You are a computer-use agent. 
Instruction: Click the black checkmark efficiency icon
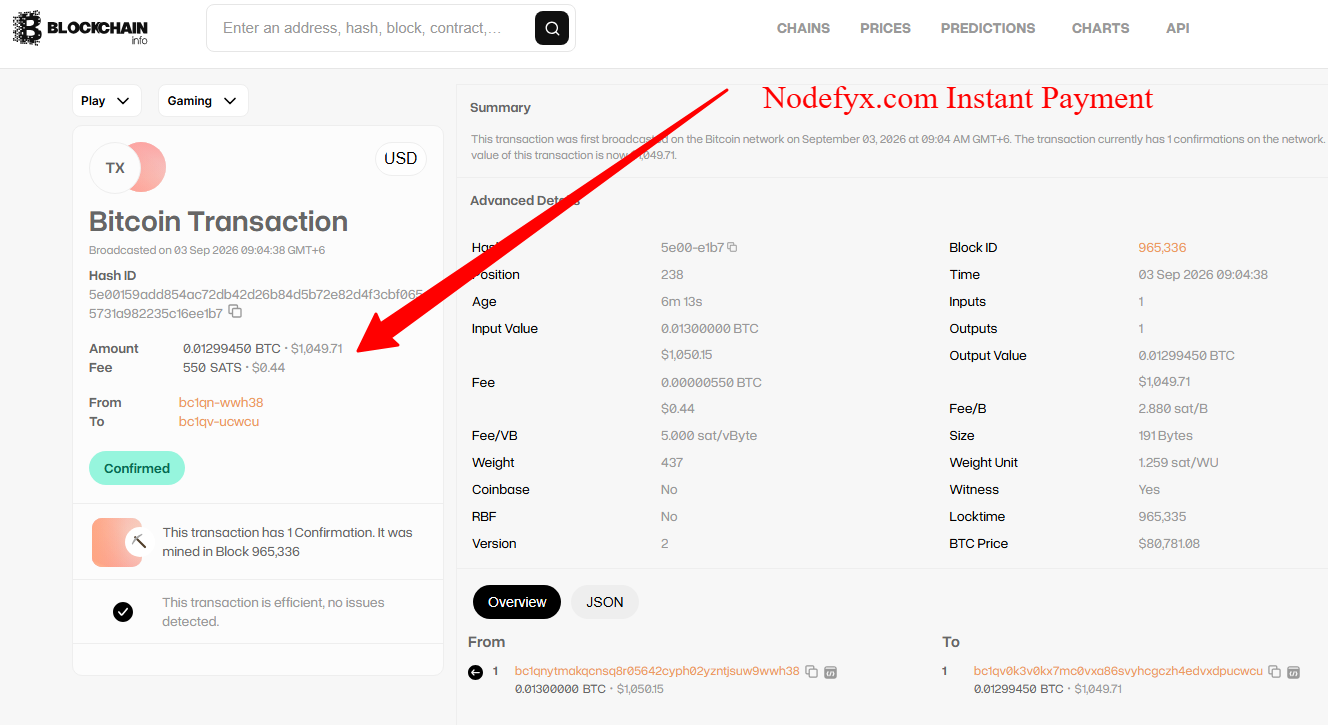click(123, 611)
